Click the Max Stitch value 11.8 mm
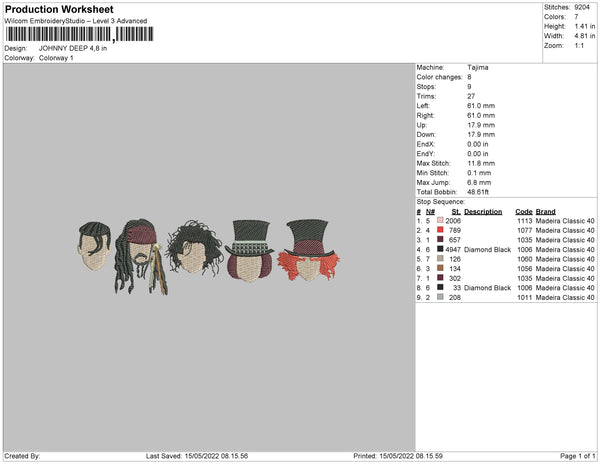600x464 pixels. point(481,163)
